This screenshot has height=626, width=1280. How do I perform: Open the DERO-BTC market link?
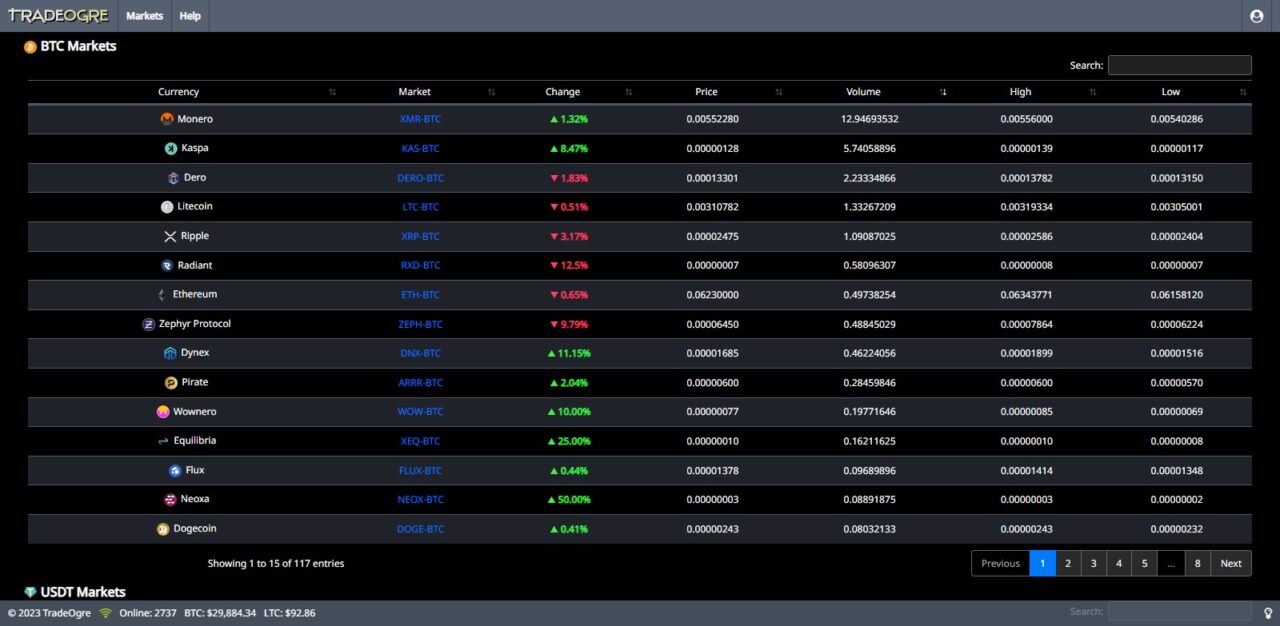[x=420, y=178]
